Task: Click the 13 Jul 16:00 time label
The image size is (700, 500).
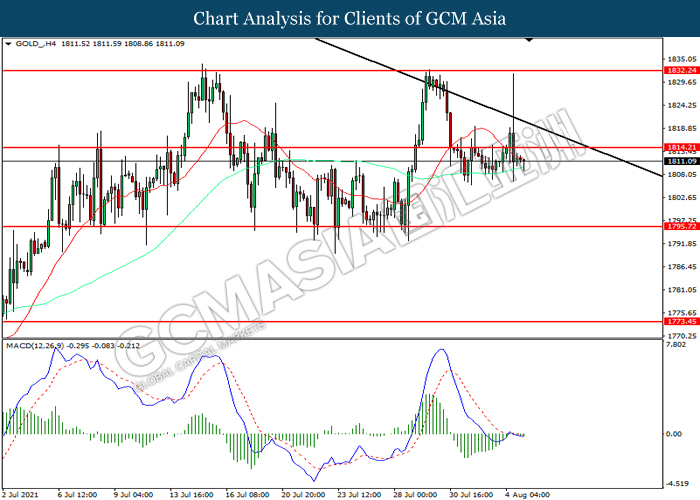Action: 191,495
